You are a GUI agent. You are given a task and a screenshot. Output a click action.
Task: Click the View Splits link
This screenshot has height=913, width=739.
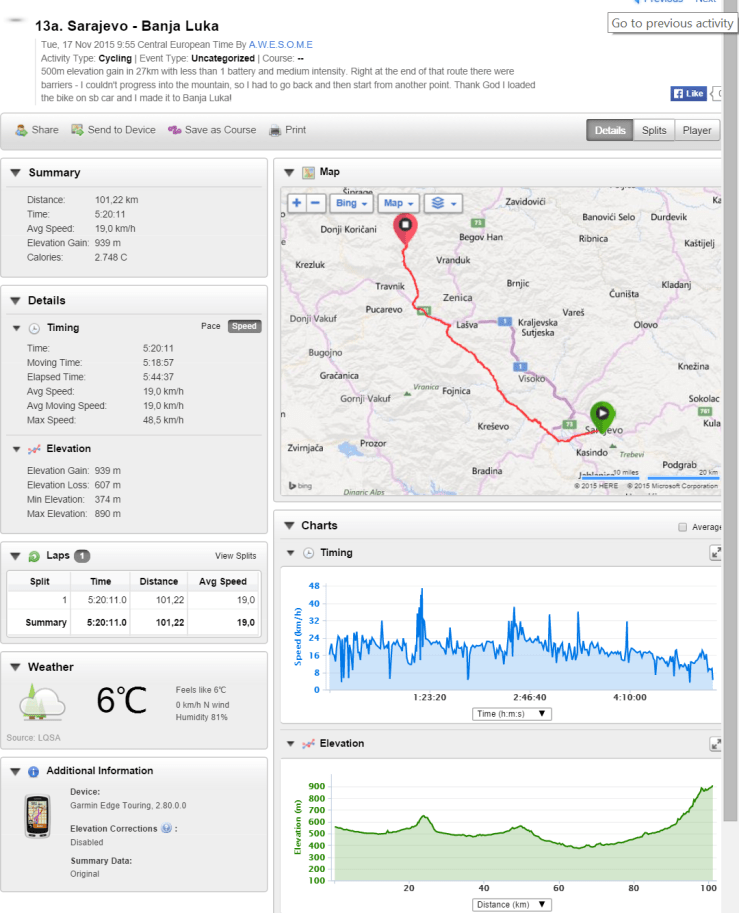coord(235,556)
